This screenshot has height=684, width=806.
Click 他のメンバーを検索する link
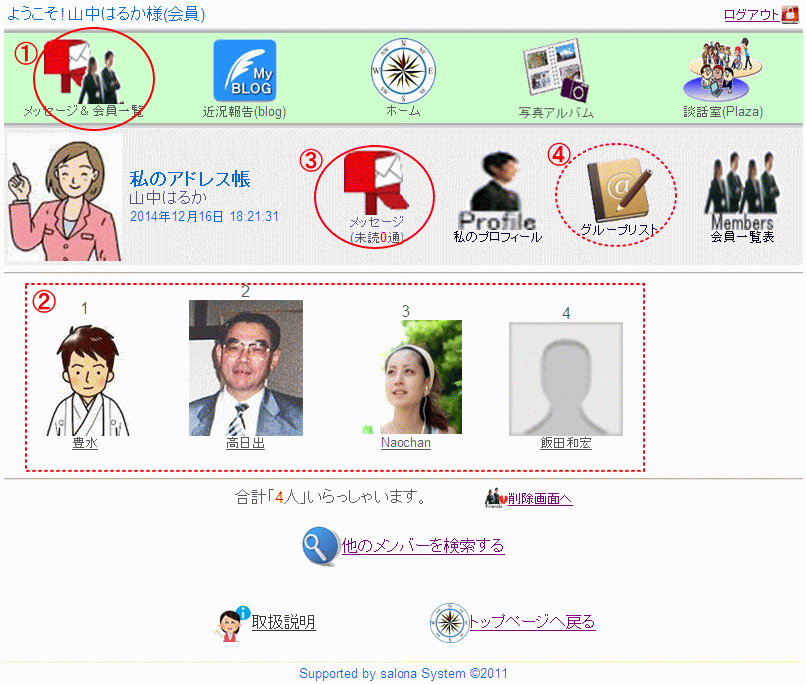coord(422,546)
